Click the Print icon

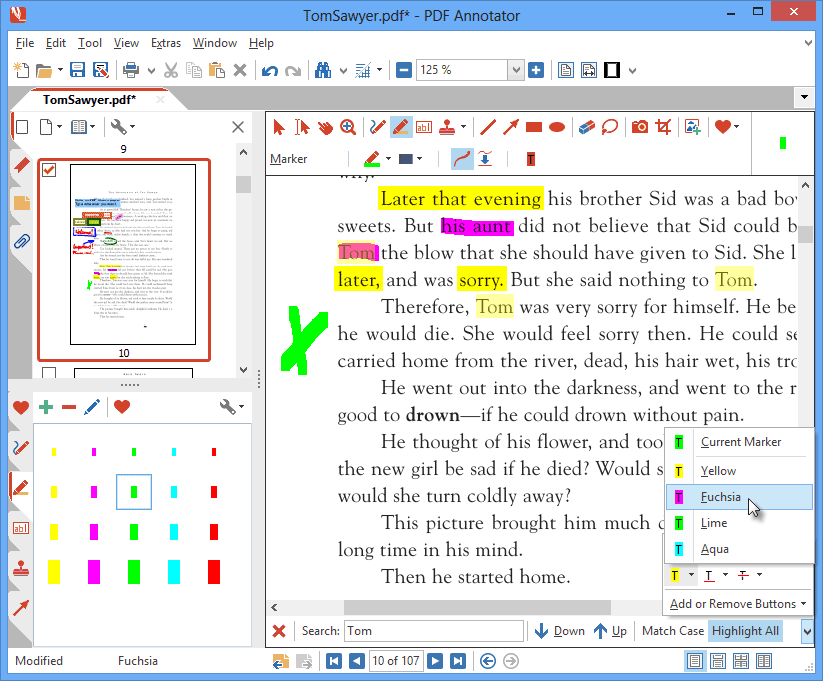pos(130,70)
